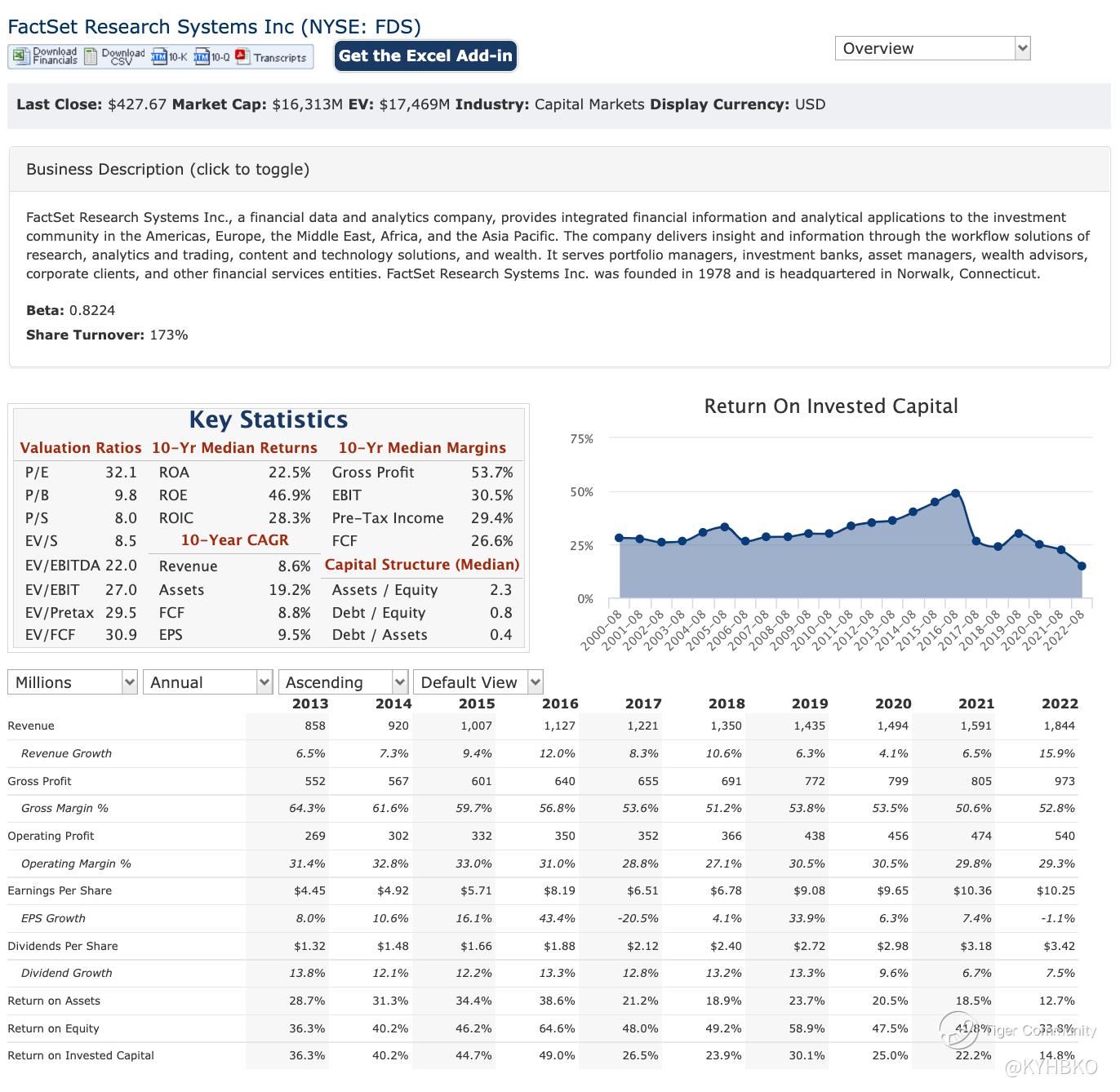1120x1092 pixels.
Task: Open the 10-Q filing icon
Action: [x=202, y=56]
